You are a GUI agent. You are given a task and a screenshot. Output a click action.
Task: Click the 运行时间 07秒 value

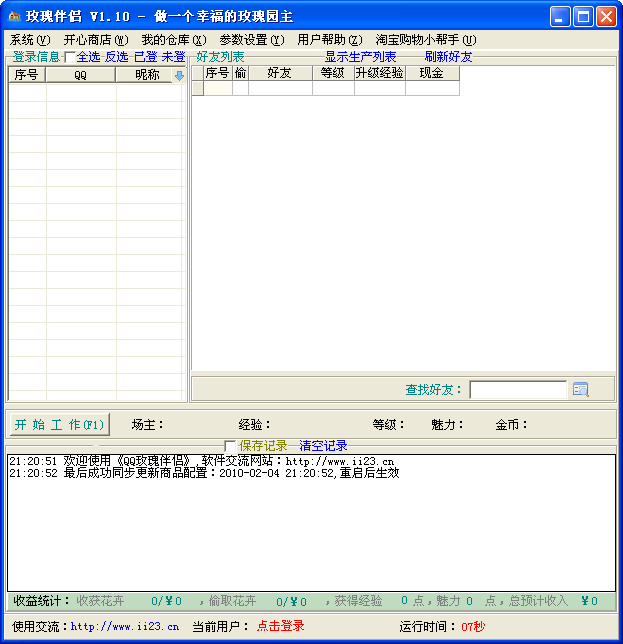[473, 626]
